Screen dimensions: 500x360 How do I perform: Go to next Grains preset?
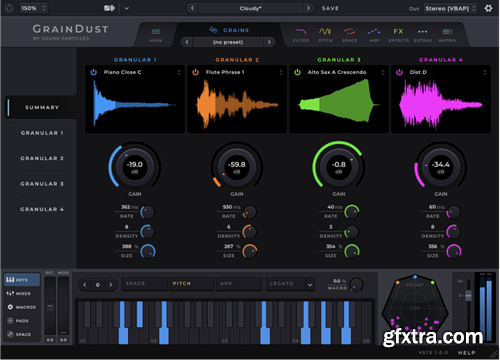pyautogui.click(x=269, y=42)
